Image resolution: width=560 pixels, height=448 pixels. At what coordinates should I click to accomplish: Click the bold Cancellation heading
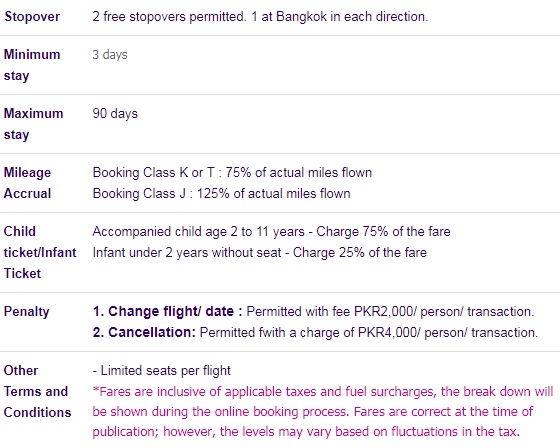coord(144,333)
